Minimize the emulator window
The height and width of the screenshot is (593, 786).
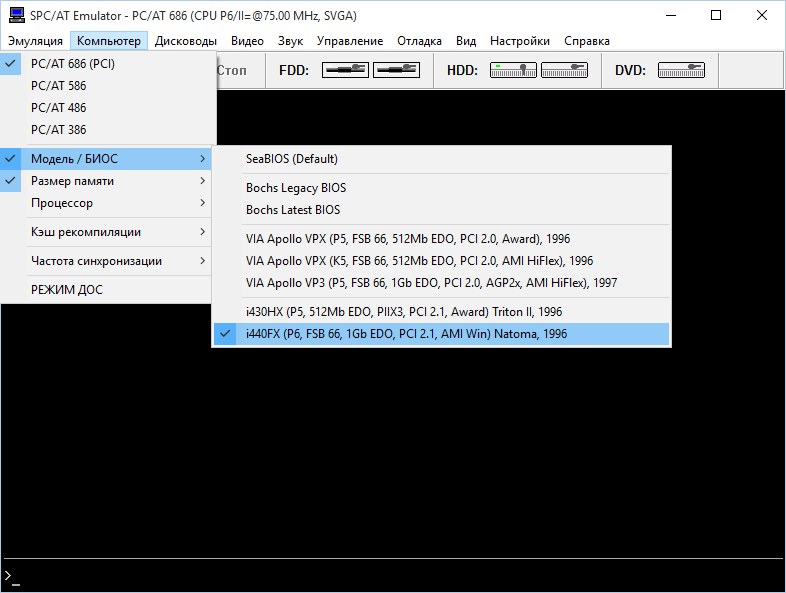point(671,16)
